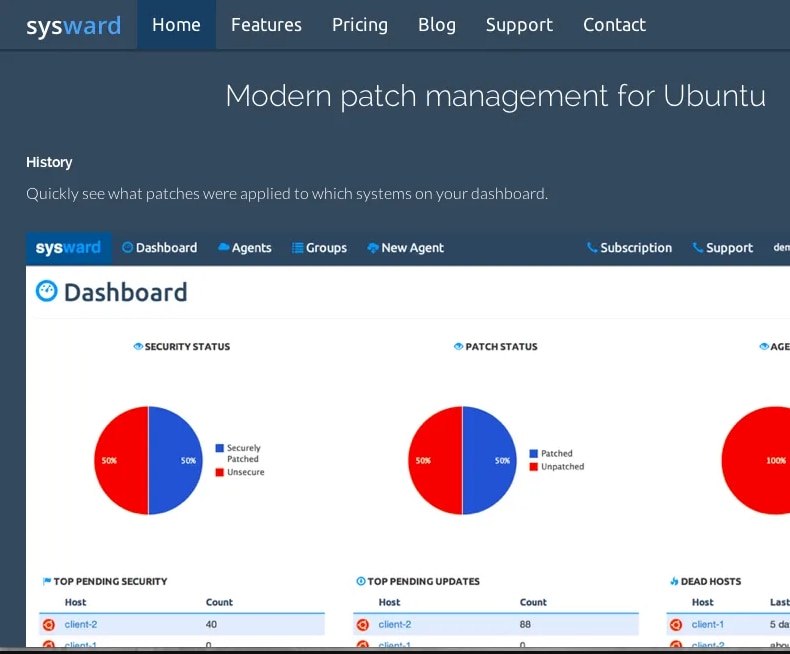The width and height of the screenshot is (790, 654).
Task: Toggle the Security Status eye icon
Action: click(x=138, y=346)
